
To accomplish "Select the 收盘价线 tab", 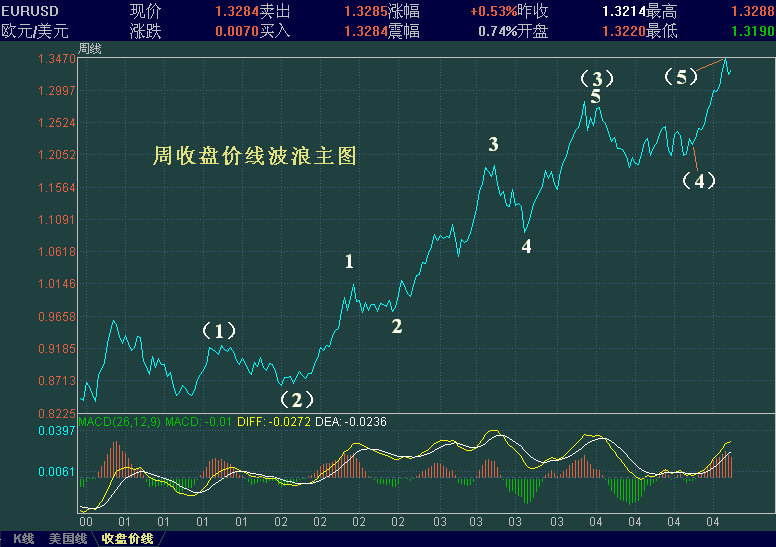I will [127, 539].
